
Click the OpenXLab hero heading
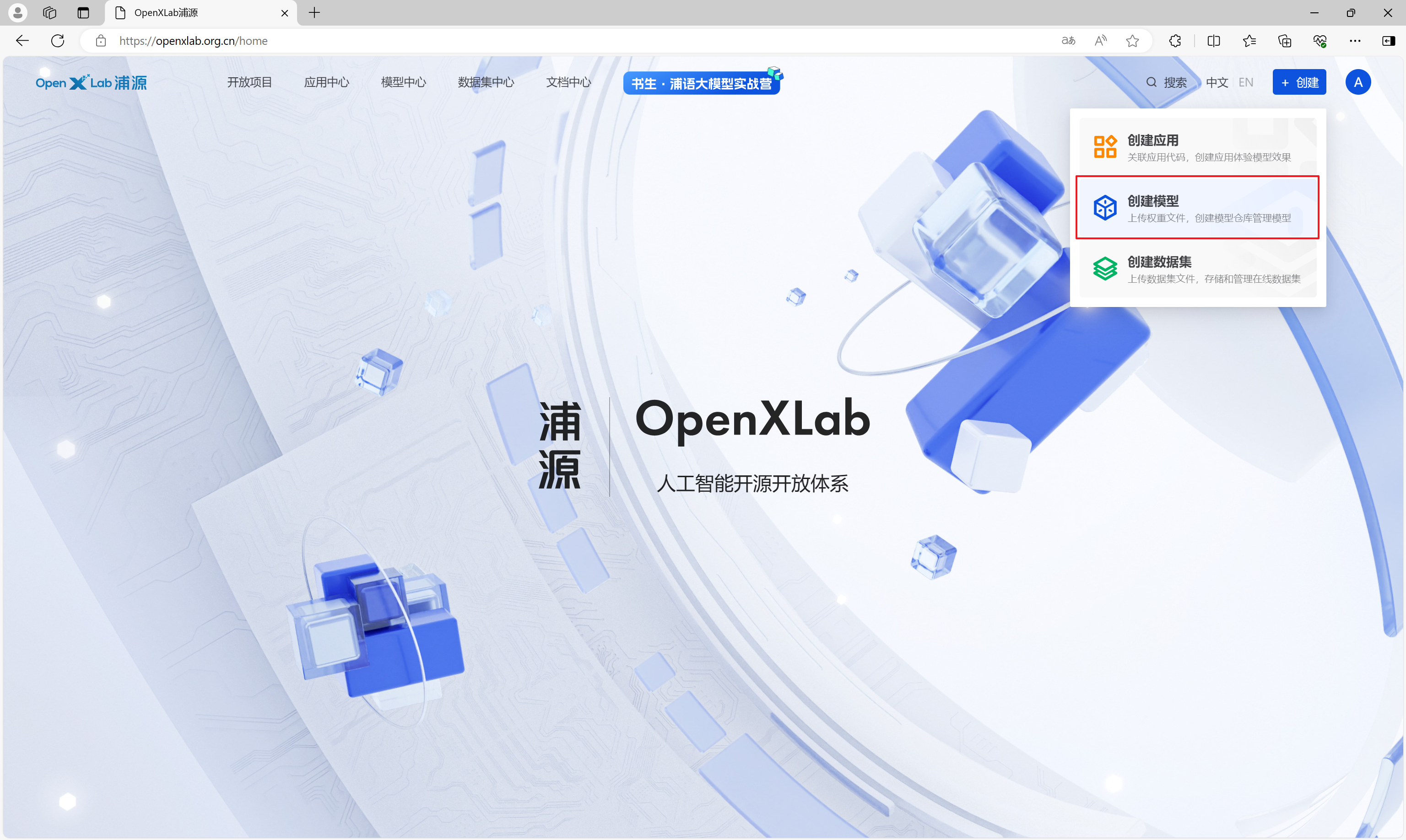click(752, 420)
